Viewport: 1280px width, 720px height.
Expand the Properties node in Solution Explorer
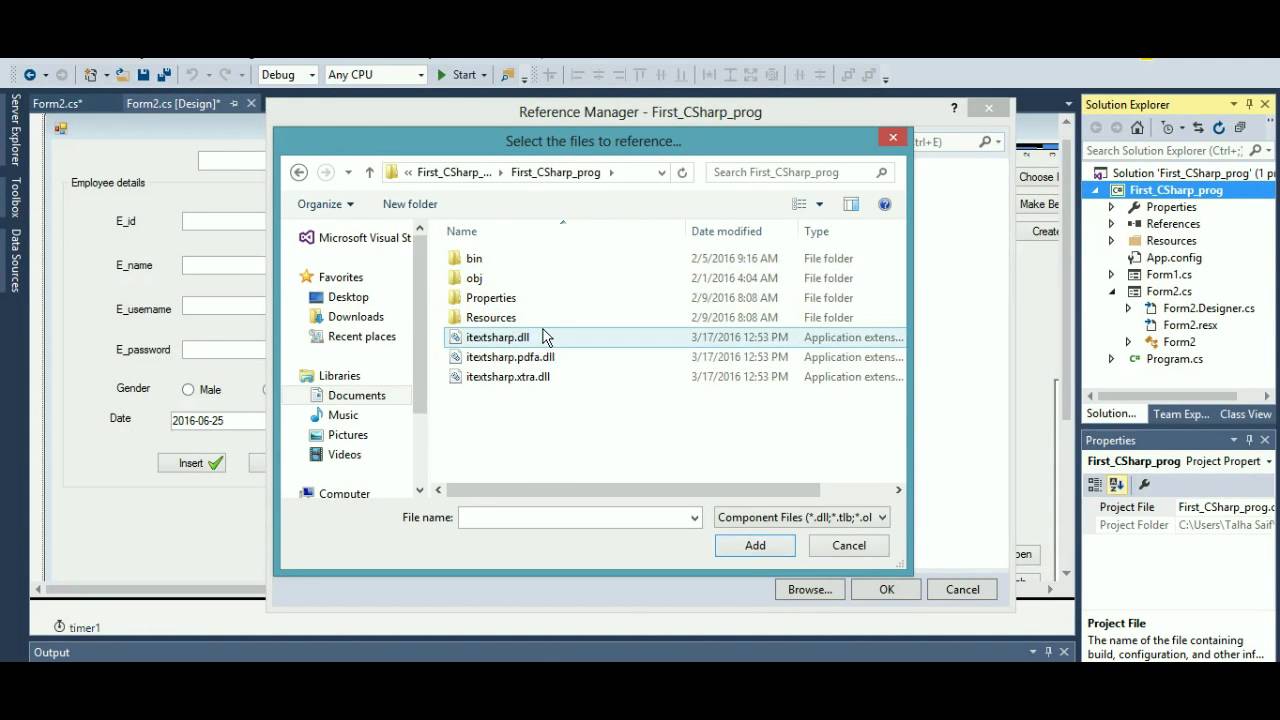click(1111, 207)
